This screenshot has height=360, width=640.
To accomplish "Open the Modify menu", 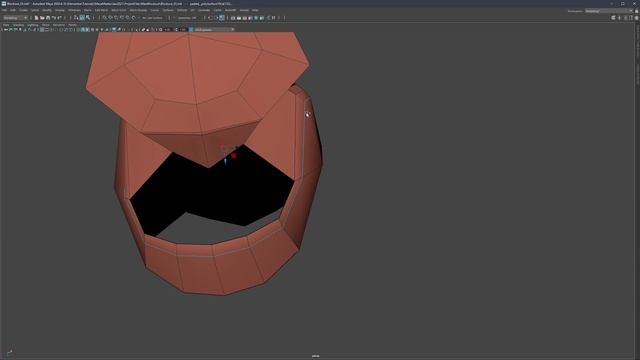I will [x=47, y=10].
